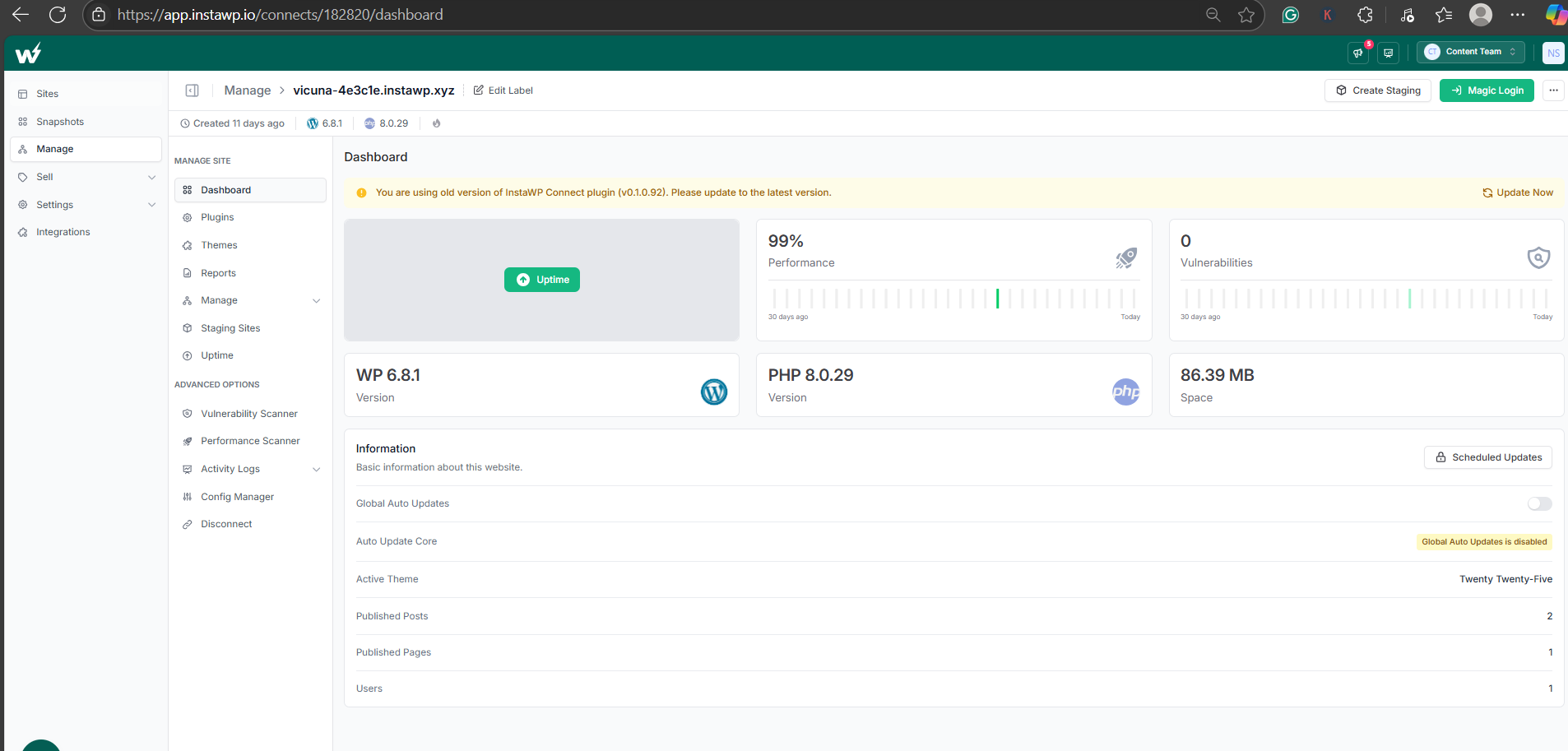Click the WordPress version 6.8.1 badge
Image resolution: width=1568 pixels, height=751 pixels.
324,123
